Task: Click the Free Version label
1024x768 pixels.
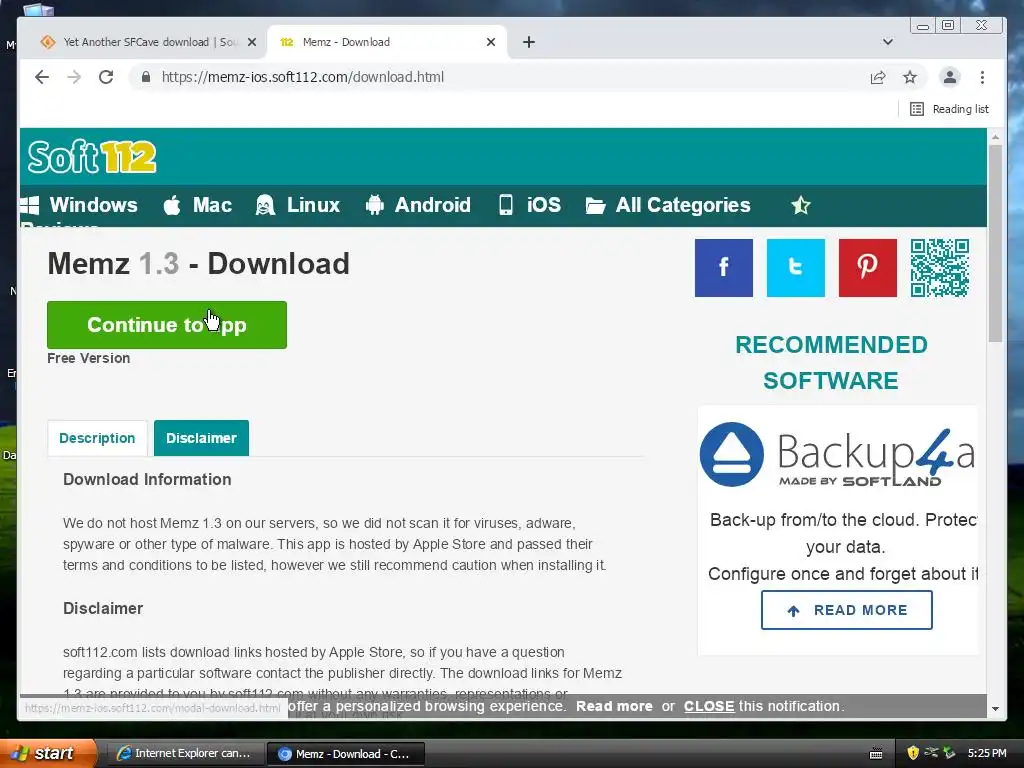Action: [89, 358]
